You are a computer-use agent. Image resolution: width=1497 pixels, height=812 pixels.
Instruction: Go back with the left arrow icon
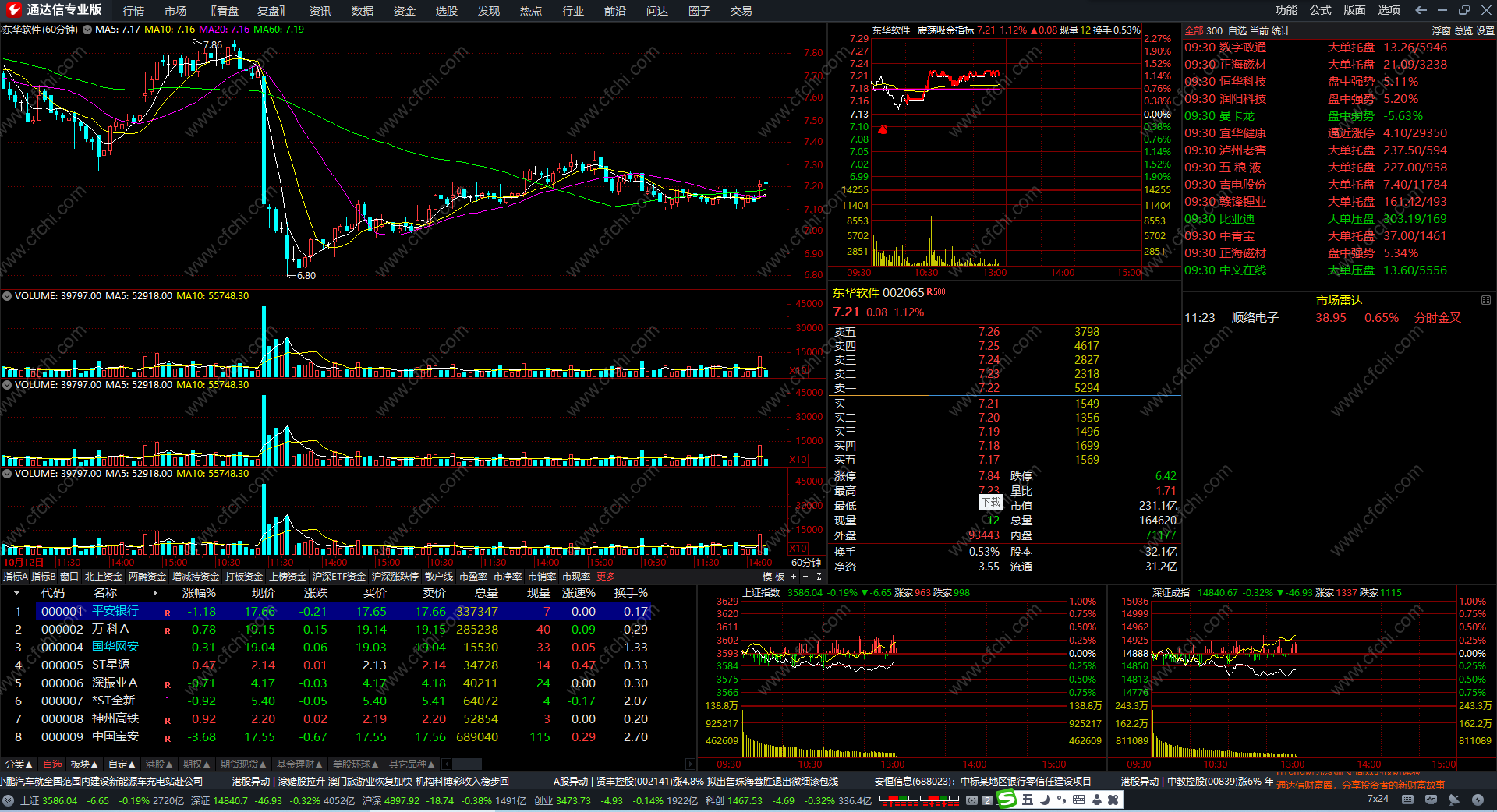point(1421,10)
